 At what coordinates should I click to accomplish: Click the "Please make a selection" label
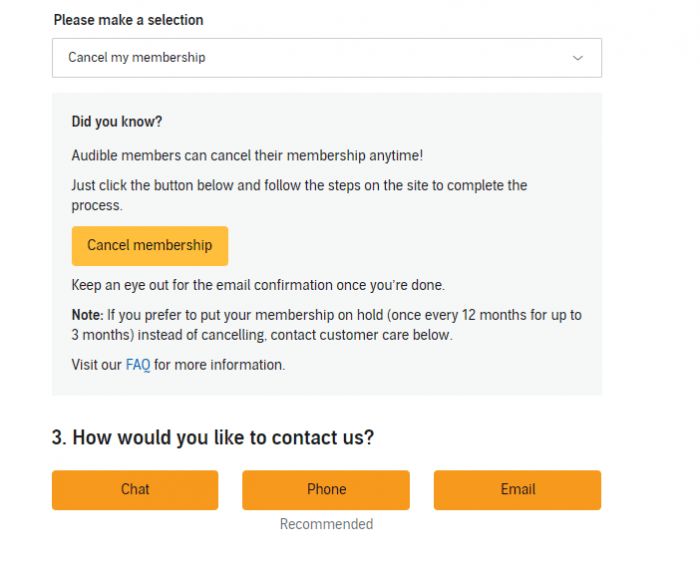point(128,20)
